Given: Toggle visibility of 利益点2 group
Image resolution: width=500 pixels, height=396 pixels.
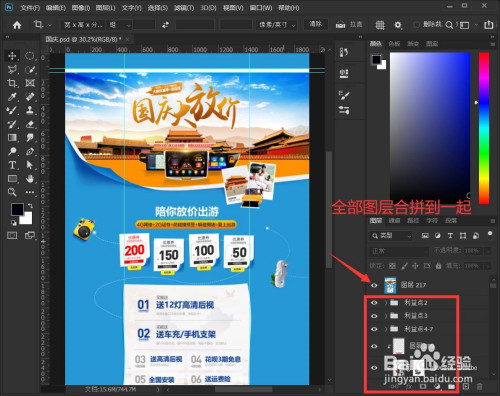Looking at the screenshot, I should [374, 303].
